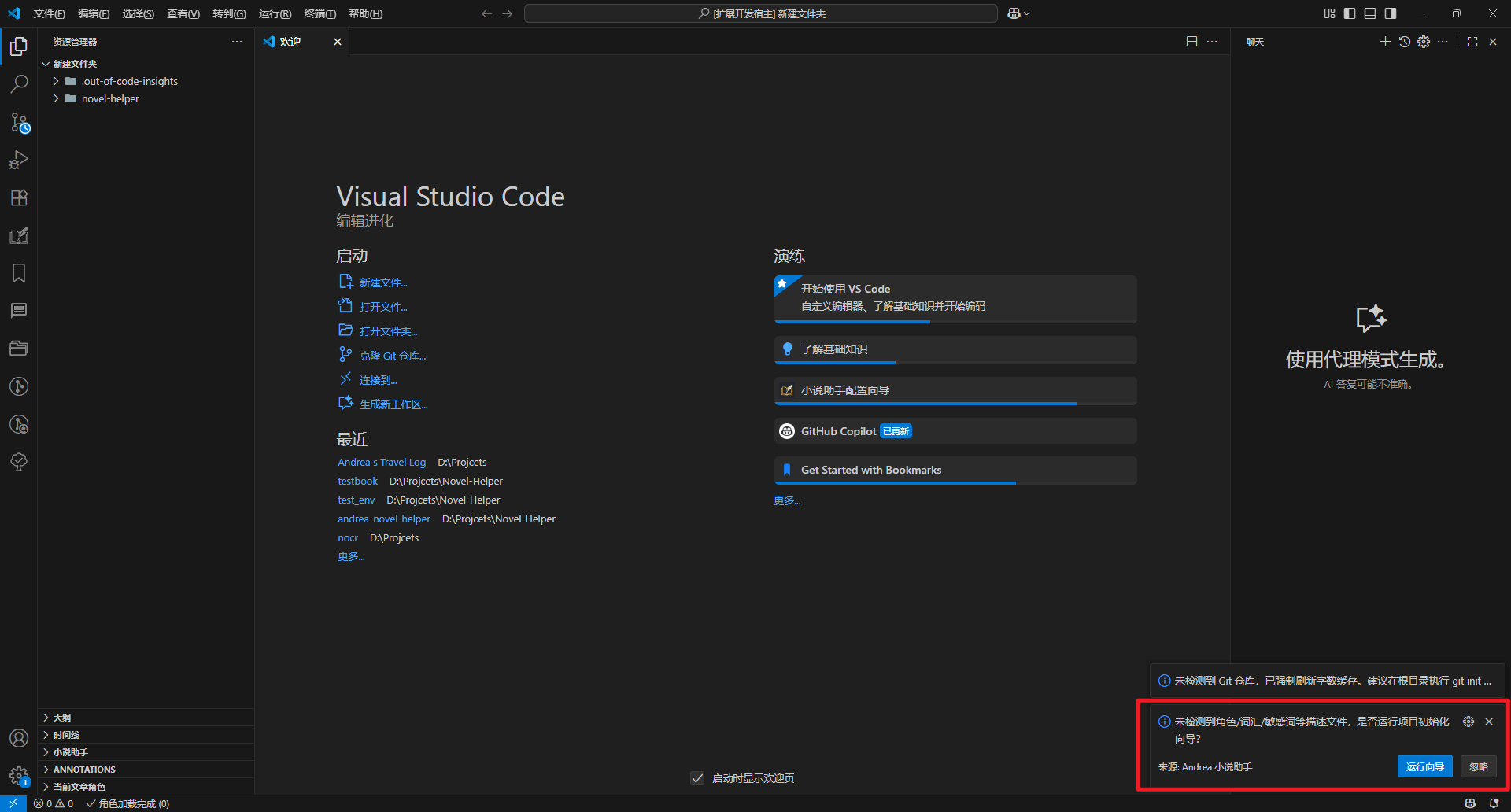Open the Manage gear in activity bar
Image resolution: width=1511 pixels, height=812 pixels.
[x=19, y=776]
